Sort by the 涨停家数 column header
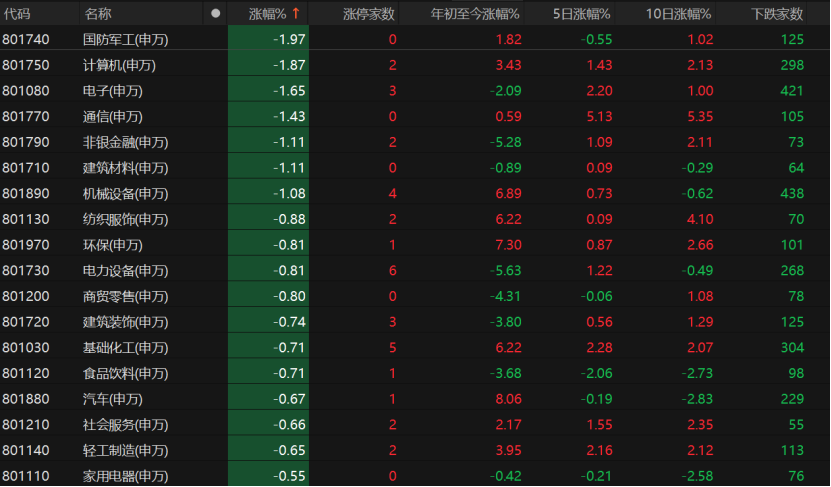831x487 pixels. (369, 14)
